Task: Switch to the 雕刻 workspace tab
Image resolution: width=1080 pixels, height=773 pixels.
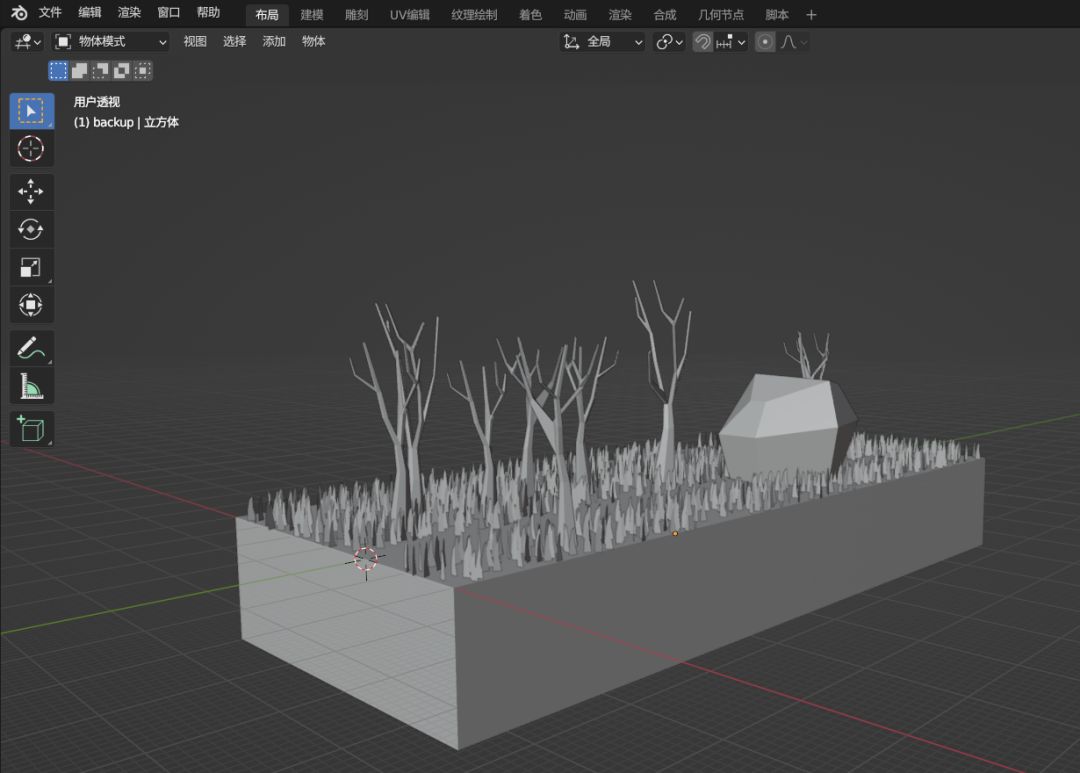Action: (356, 15)
